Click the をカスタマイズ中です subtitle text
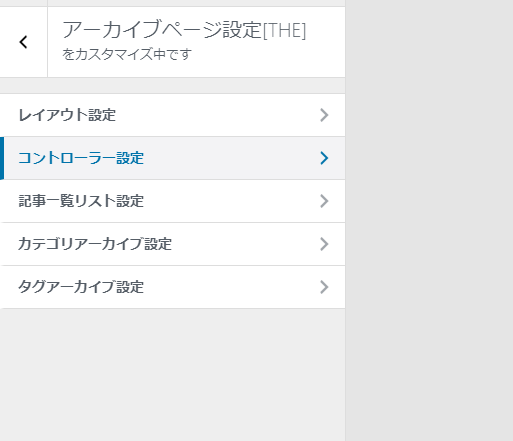 click(x=127, y=54)
